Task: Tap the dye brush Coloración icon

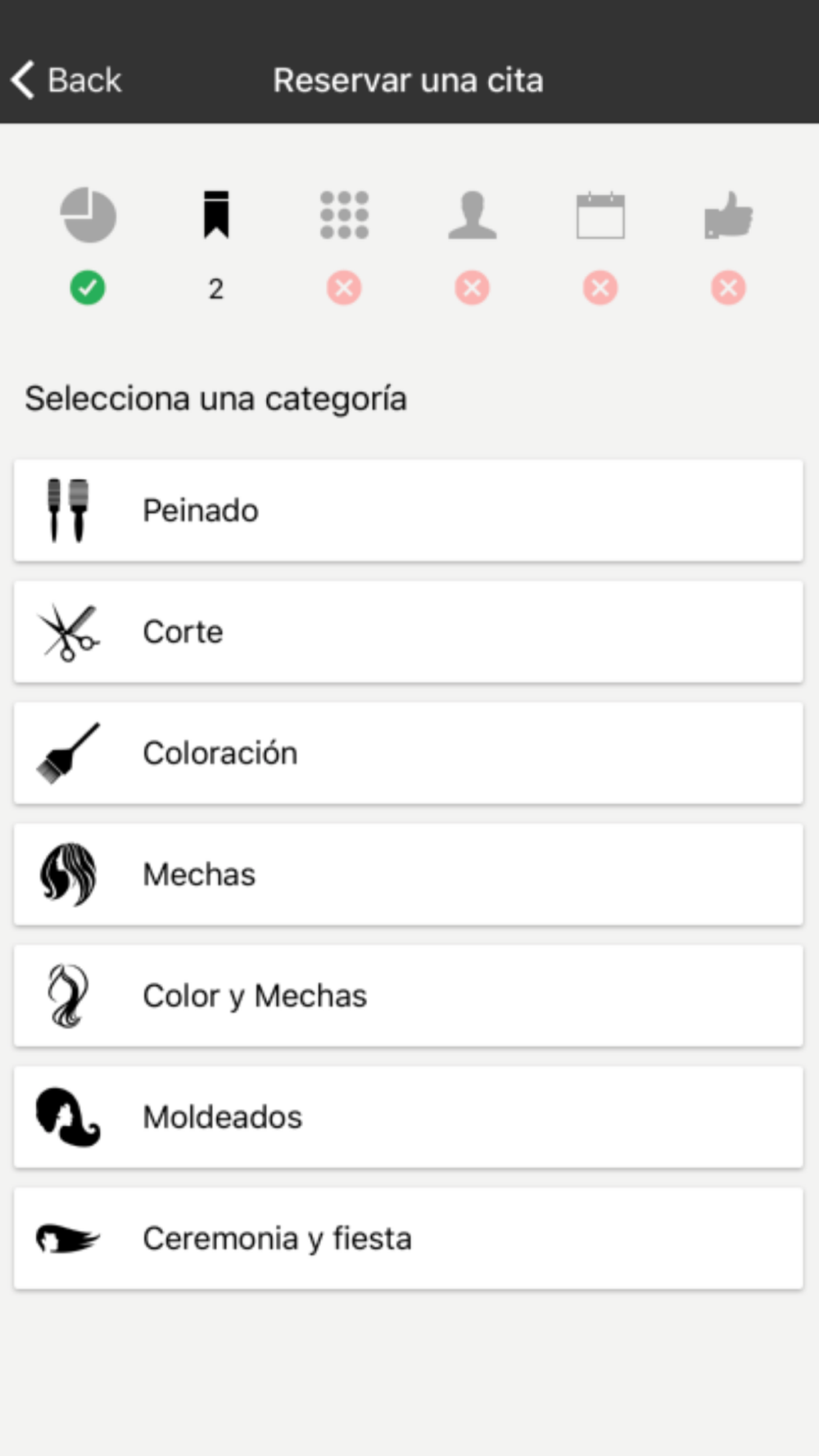Action: 69,753
